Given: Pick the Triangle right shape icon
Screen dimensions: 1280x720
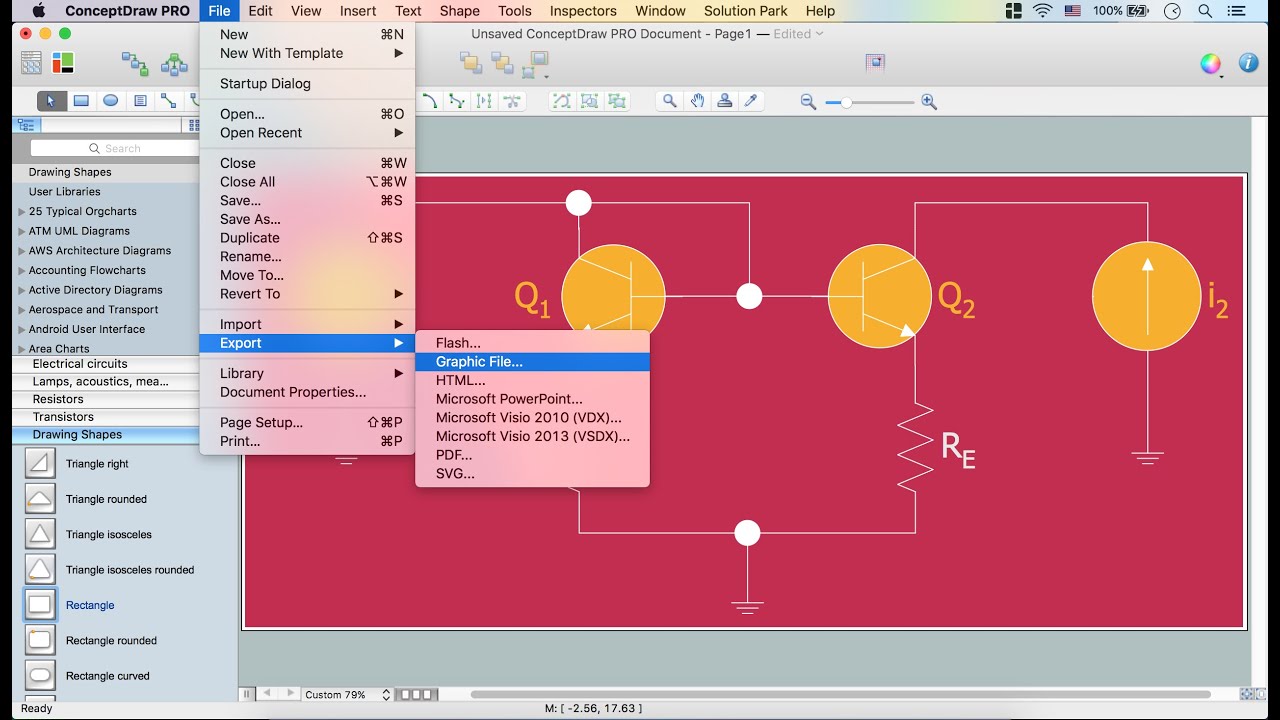Looking at the screenshot, I should [x=40, y=464].
